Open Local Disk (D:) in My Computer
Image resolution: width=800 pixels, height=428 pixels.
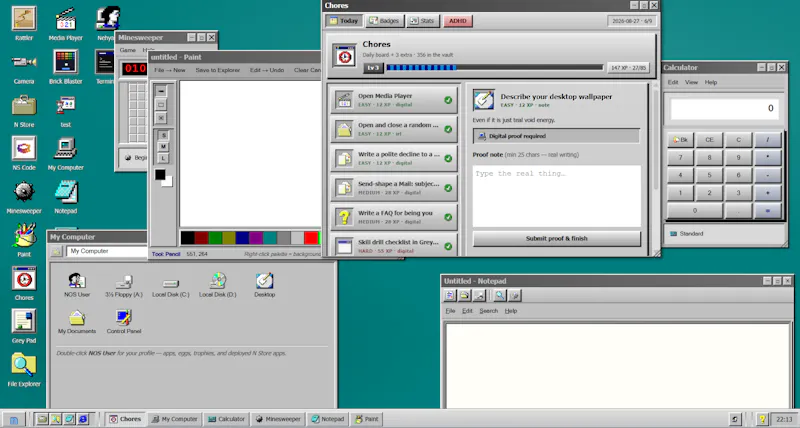pyautogui.click(x=218, y=285)
